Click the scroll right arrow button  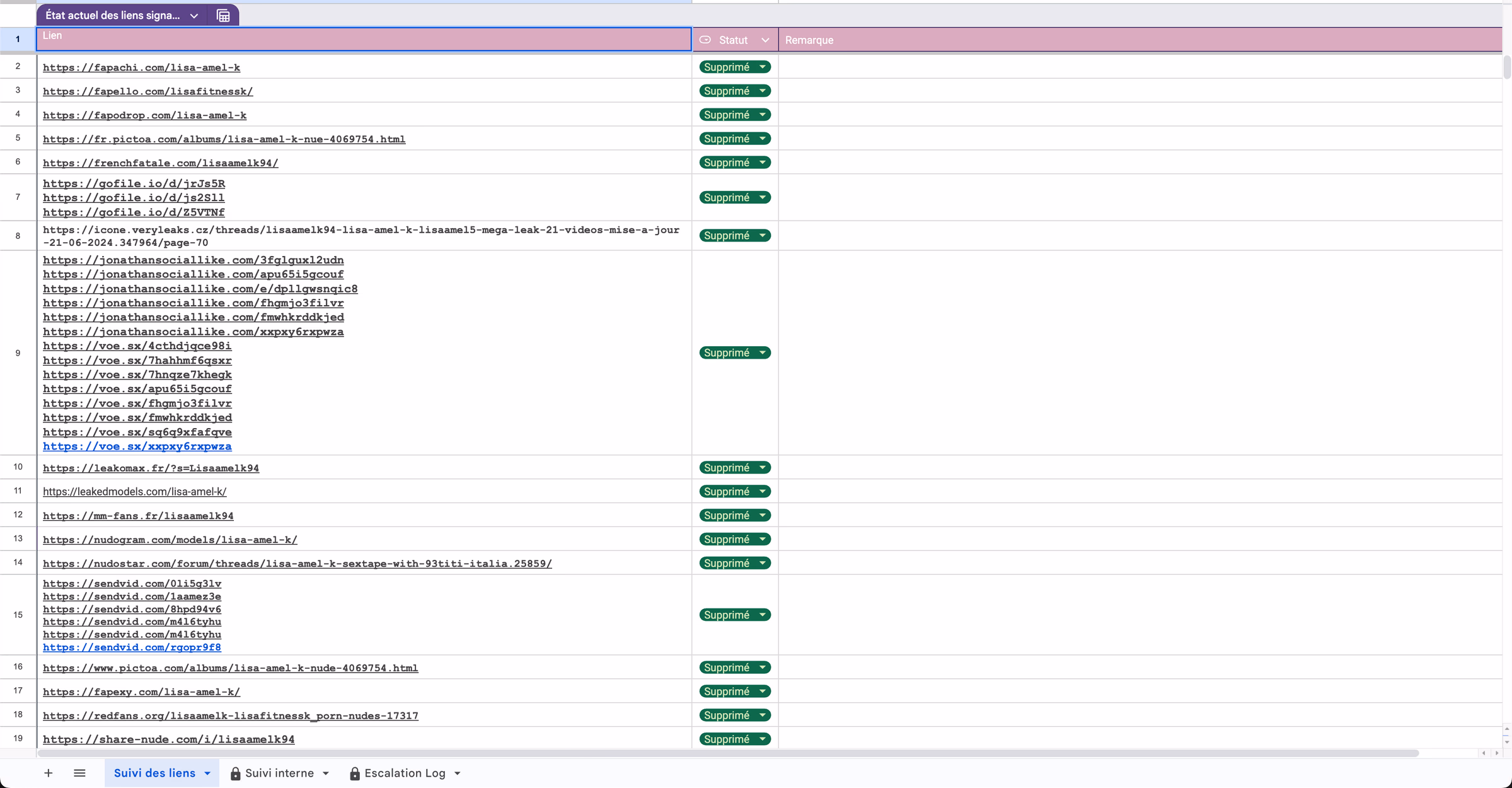point(1497,753)
